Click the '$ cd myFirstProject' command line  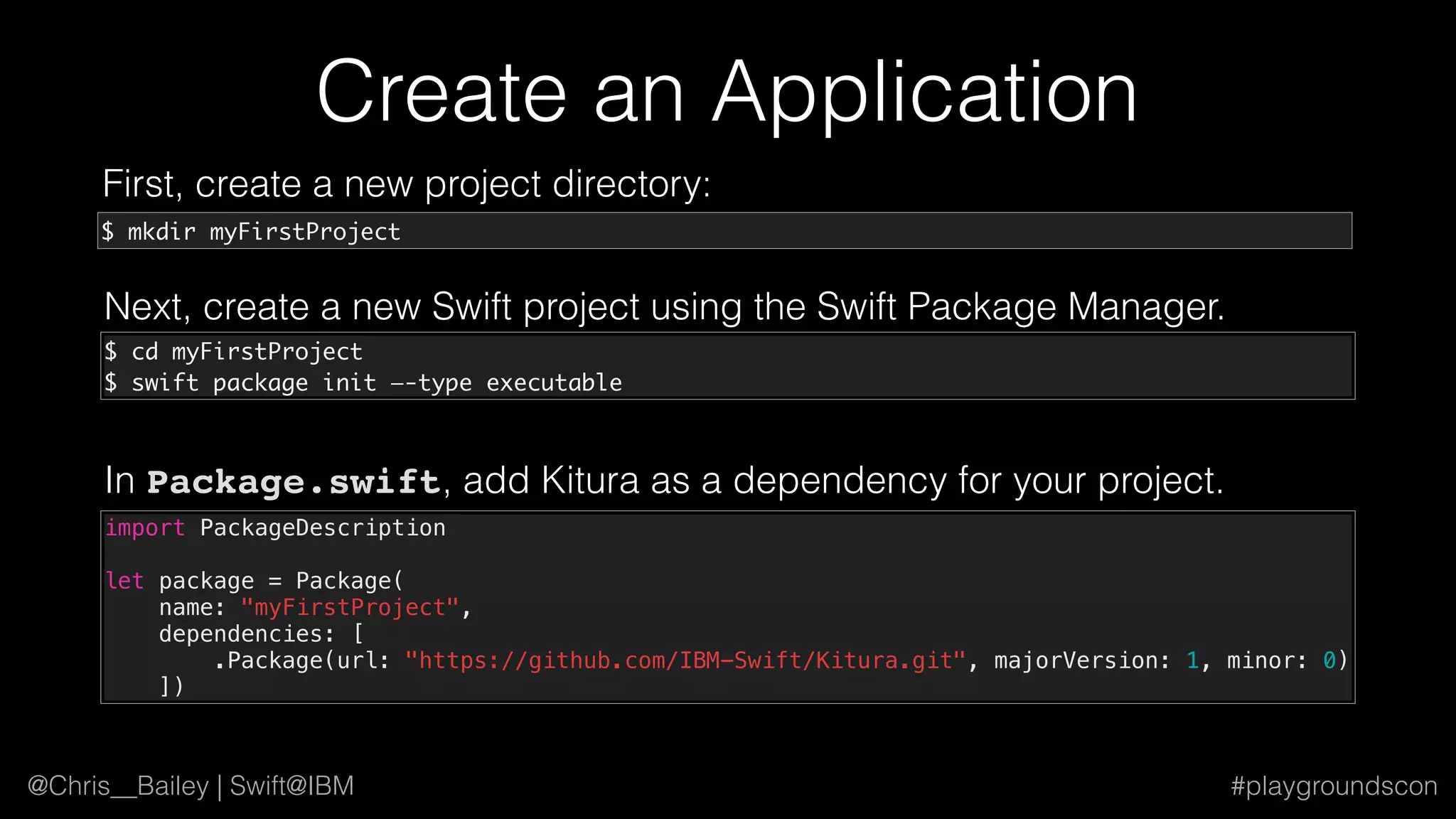pyautogui.click(x=234, y=351)
